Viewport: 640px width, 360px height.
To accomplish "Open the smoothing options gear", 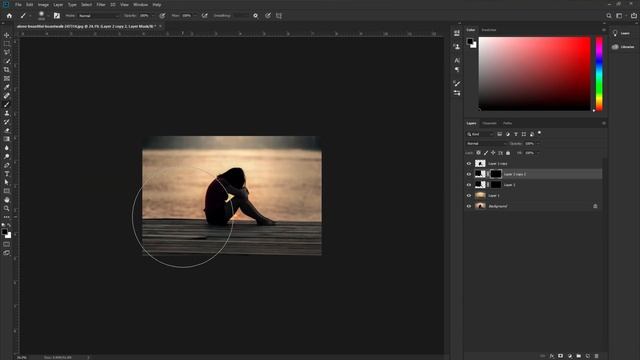I will 255,16.
